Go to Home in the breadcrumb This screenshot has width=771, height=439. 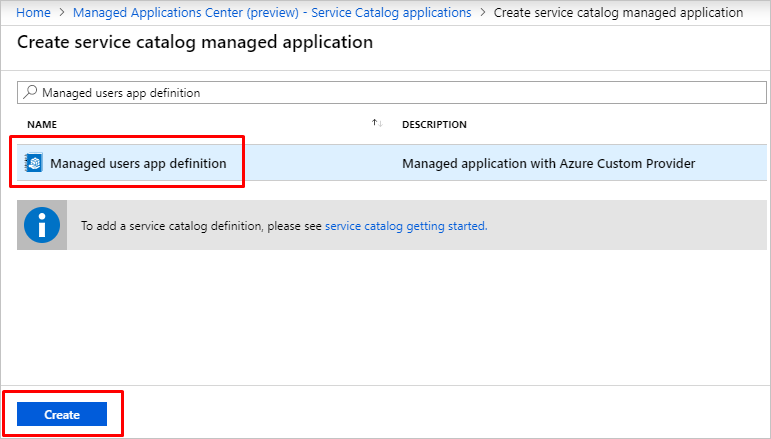[34, 13]
